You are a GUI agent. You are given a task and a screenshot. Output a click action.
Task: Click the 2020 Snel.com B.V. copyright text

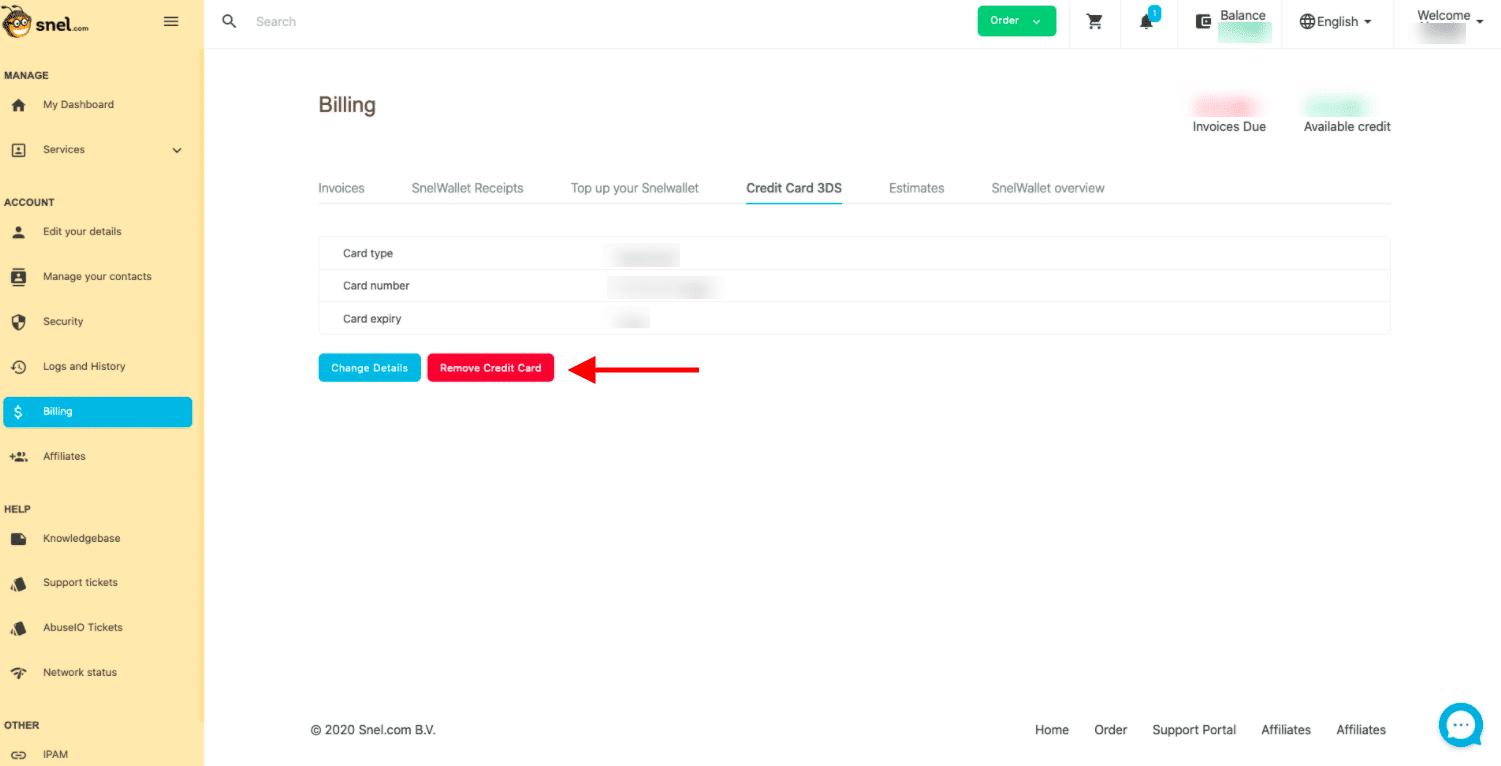pyautogui.click(x=373, y=730)
